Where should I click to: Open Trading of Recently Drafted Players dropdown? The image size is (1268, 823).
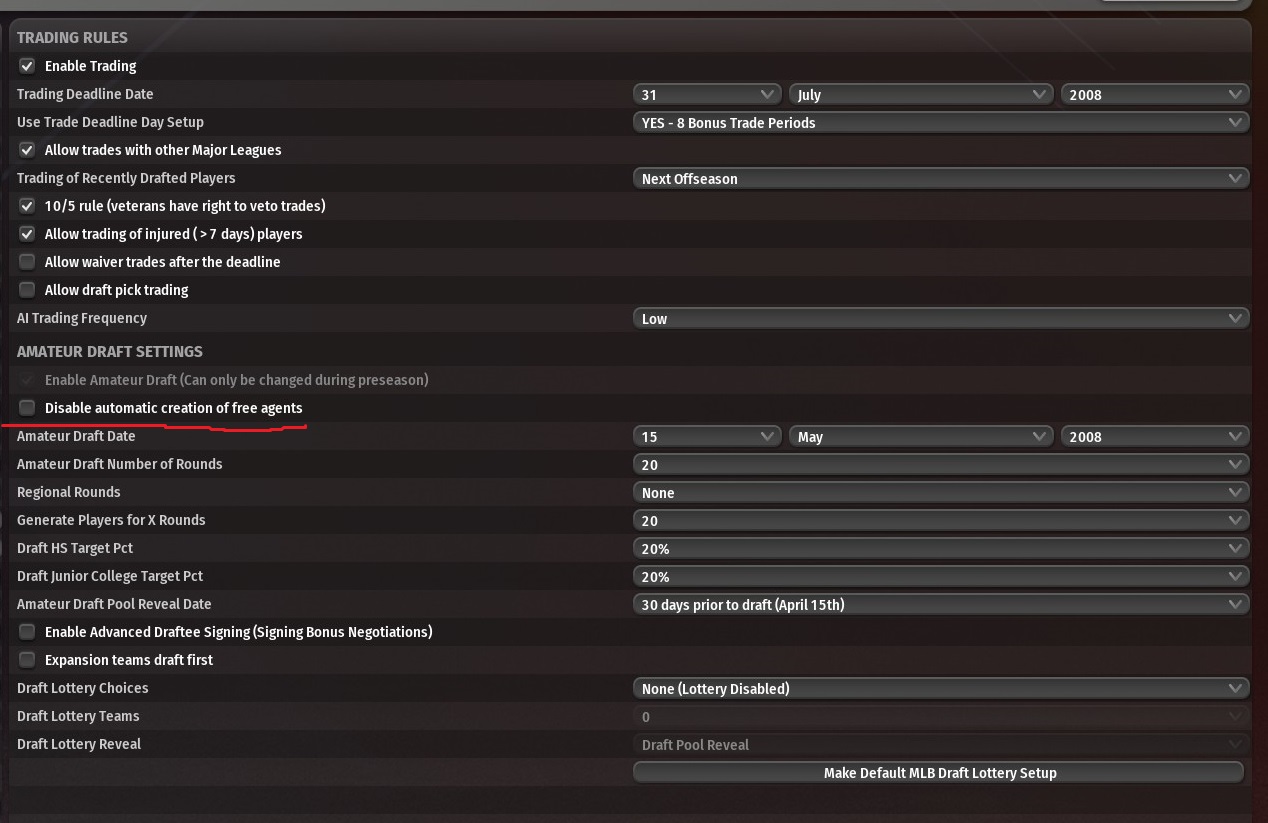pos(940,179)
